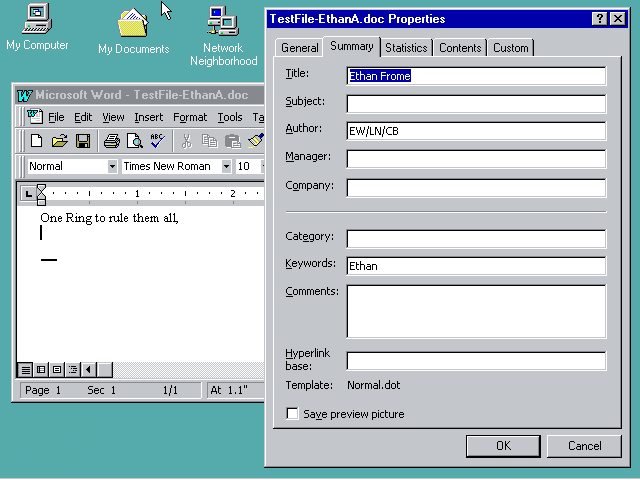Click the Print Preview icon in Word
This screenshot has width=640, height=480.
point(134,141)
